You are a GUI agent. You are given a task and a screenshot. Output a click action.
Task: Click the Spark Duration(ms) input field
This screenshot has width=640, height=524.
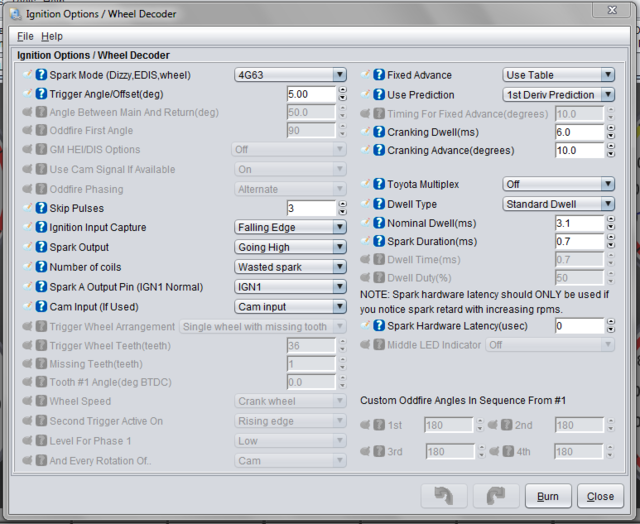[580, 242]
